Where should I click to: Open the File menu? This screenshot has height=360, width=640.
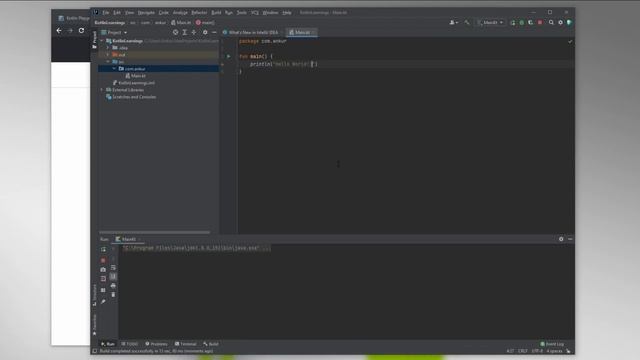point(106,13)
